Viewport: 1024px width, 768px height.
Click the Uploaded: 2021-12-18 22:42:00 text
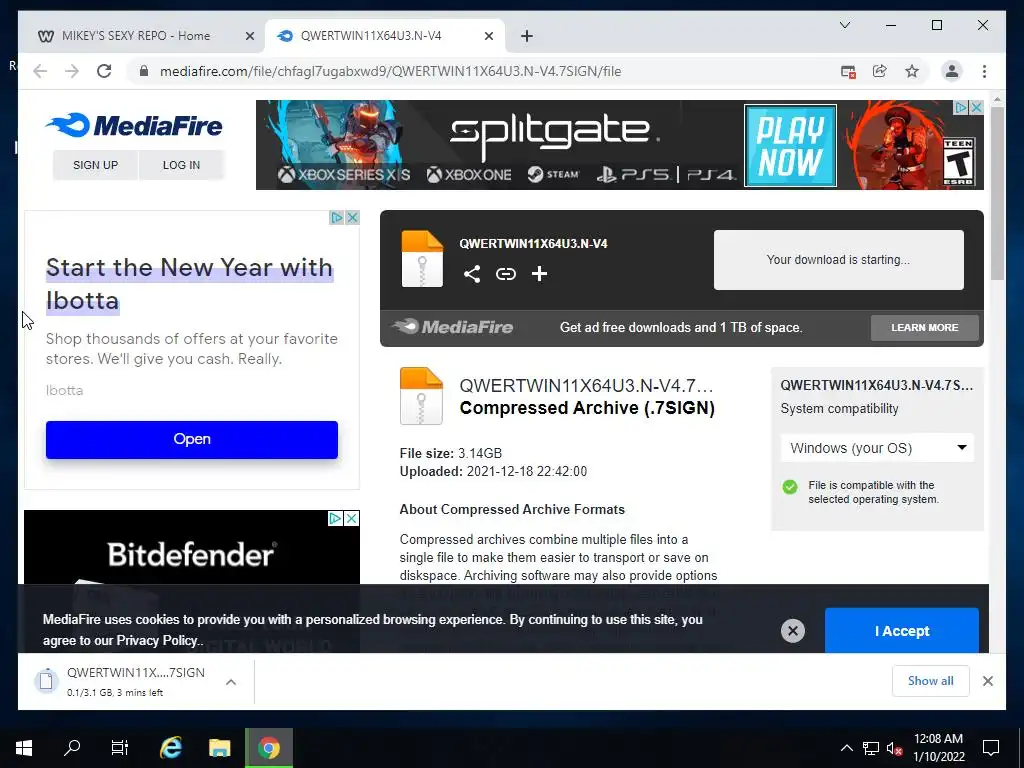[493, 472]
